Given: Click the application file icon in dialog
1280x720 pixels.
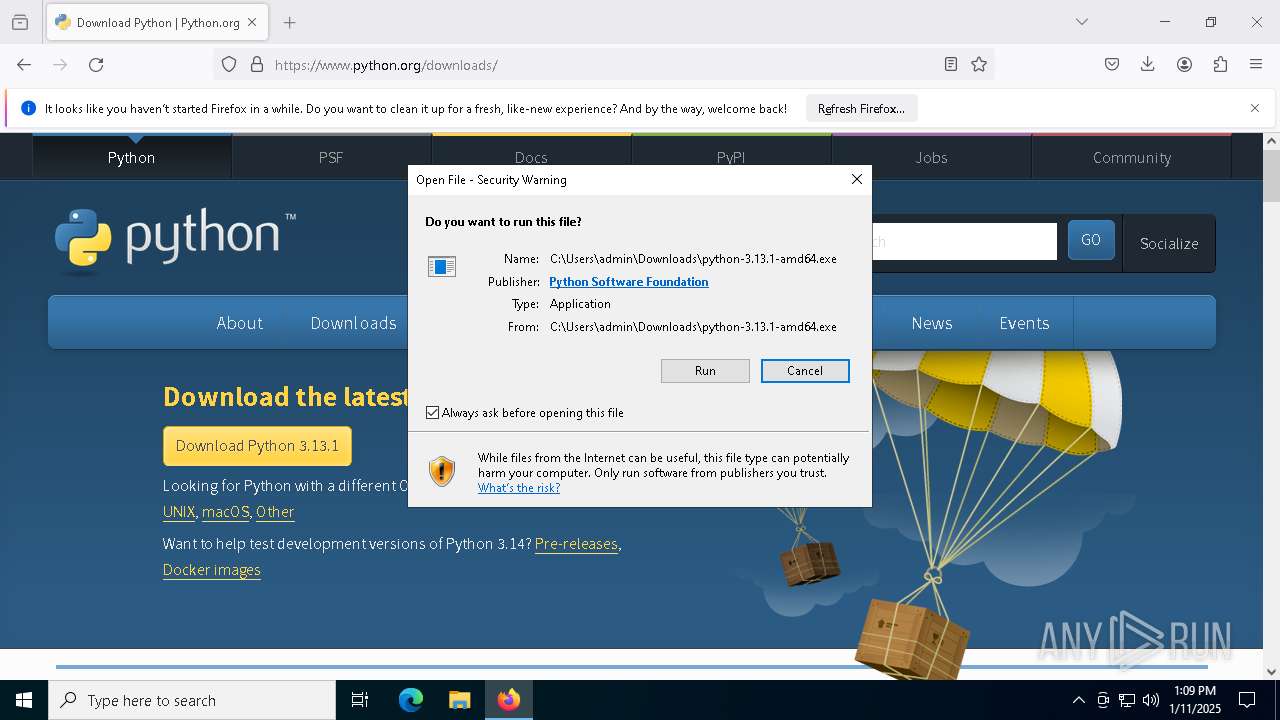Looking at the screenshot, I should (x=442, y=266).
